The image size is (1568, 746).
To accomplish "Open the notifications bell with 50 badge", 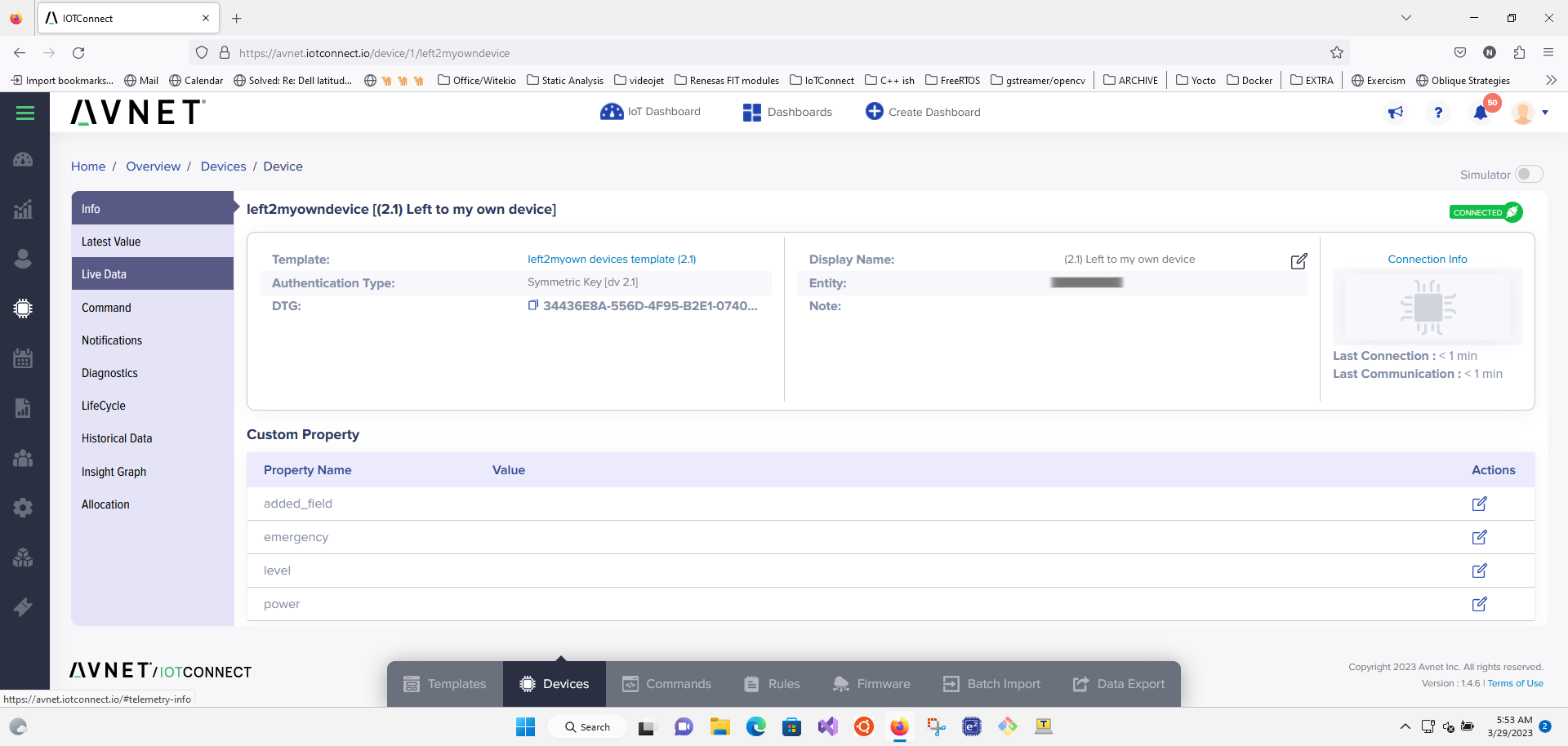I will (x=1481, y=112).
